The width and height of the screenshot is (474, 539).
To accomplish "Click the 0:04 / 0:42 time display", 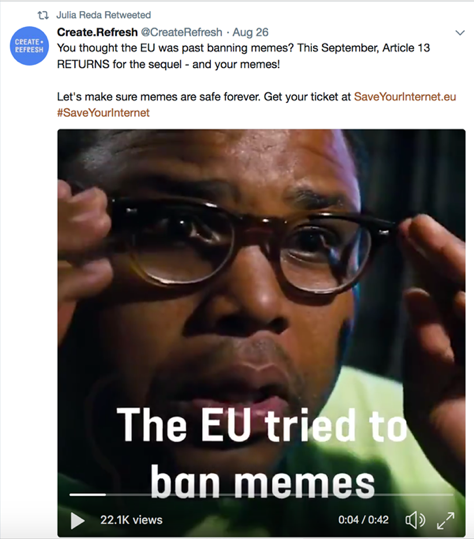I will coord(363,520).
